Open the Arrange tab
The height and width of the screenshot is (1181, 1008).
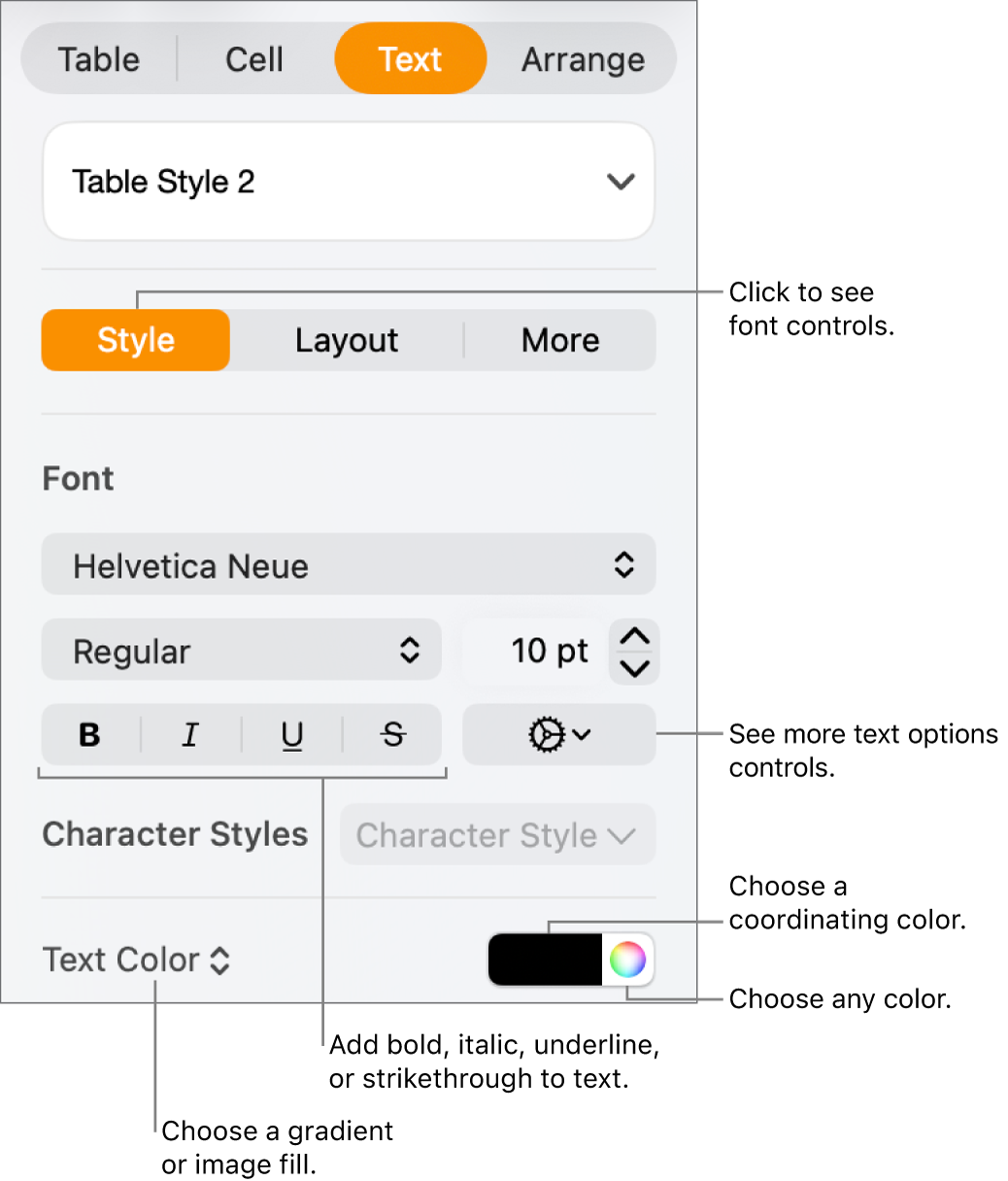583,59
